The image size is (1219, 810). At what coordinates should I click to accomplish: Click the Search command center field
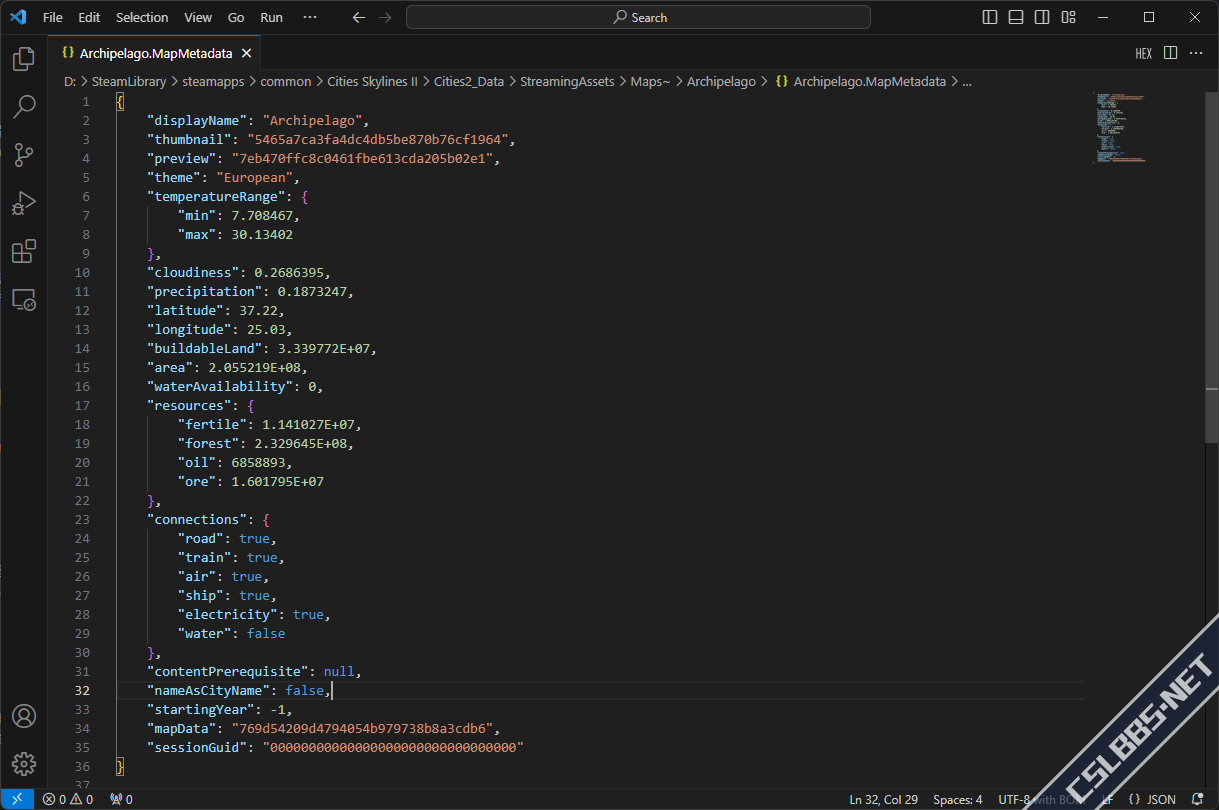[638, 17]
